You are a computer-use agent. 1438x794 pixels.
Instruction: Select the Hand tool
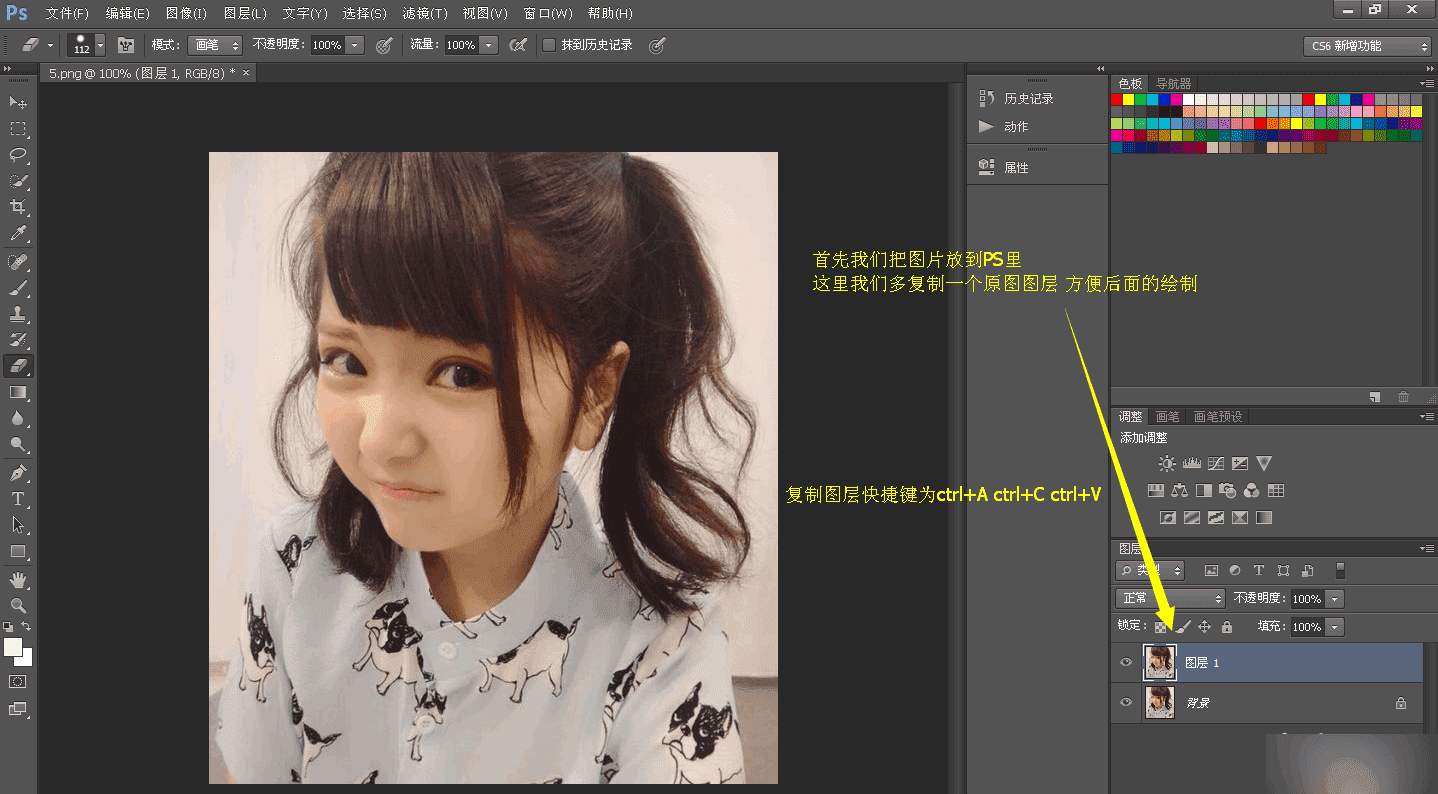coord(18,580)
